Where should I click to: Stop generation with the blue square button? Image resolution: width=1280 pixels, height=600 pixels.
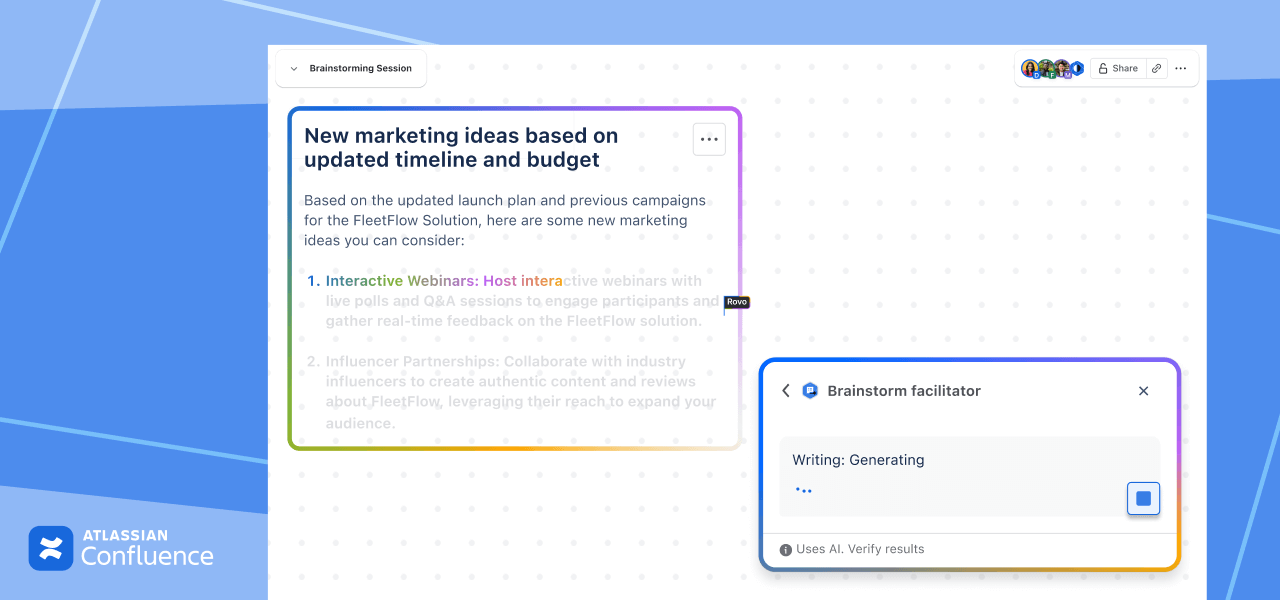1144,498
